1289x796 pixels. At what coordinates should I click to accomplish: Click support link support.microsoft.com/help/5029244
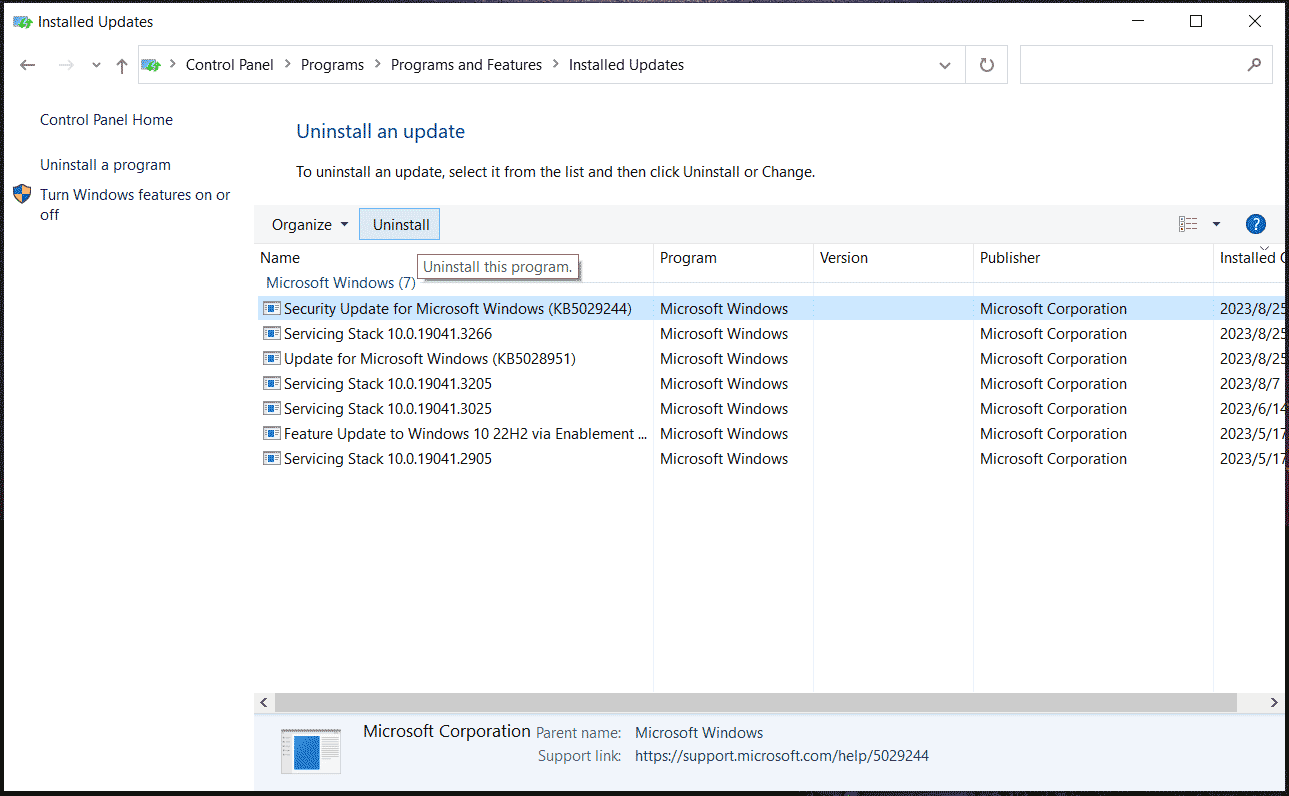pos(782,756)
